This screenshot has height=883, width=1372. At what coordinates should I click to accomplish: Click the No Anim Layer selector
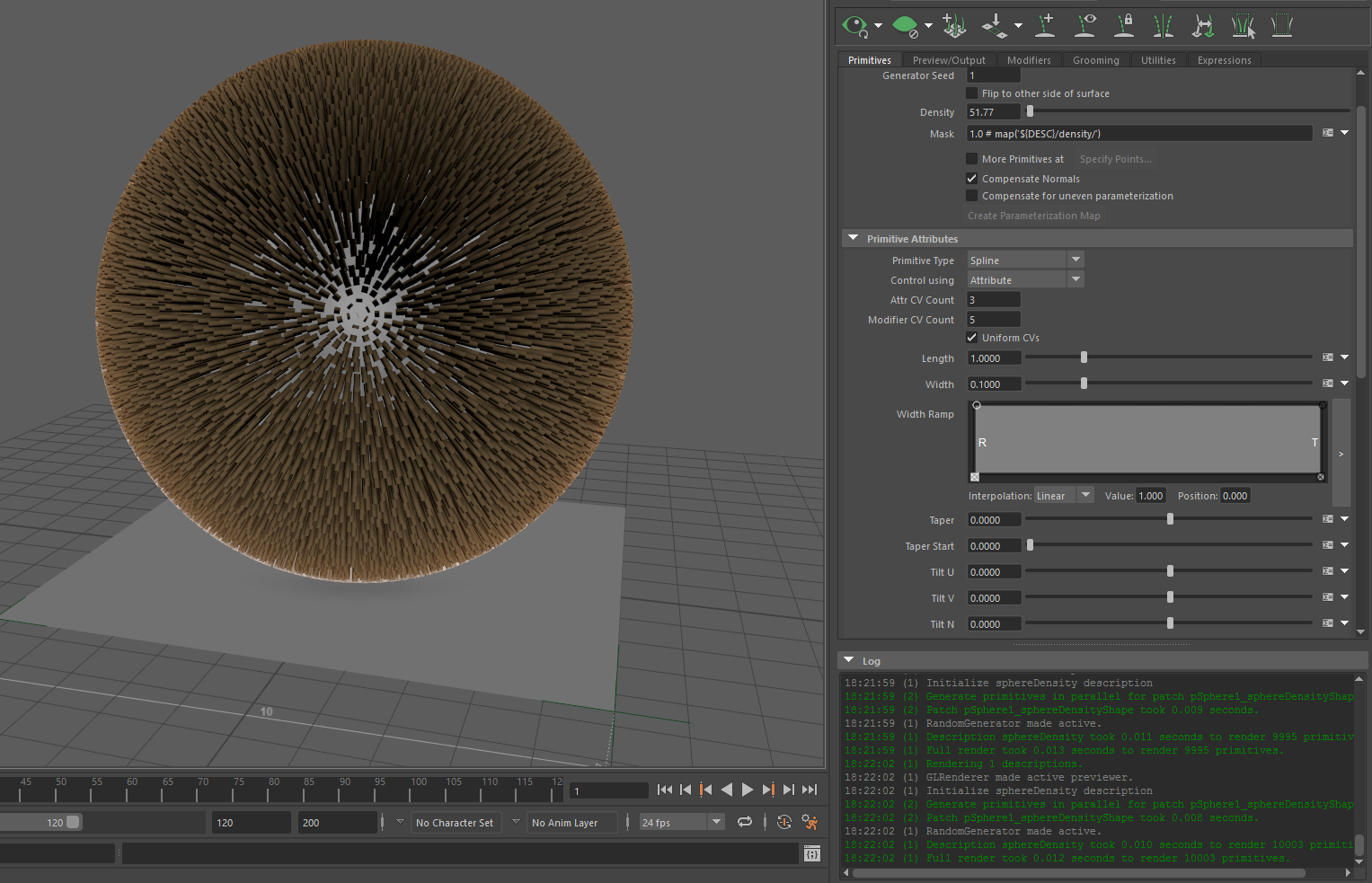coord(571,822)
